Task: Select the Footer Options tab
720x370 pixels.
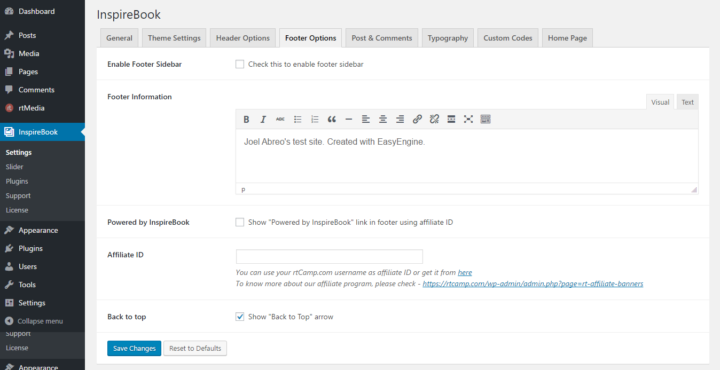Action: [310, 38]
